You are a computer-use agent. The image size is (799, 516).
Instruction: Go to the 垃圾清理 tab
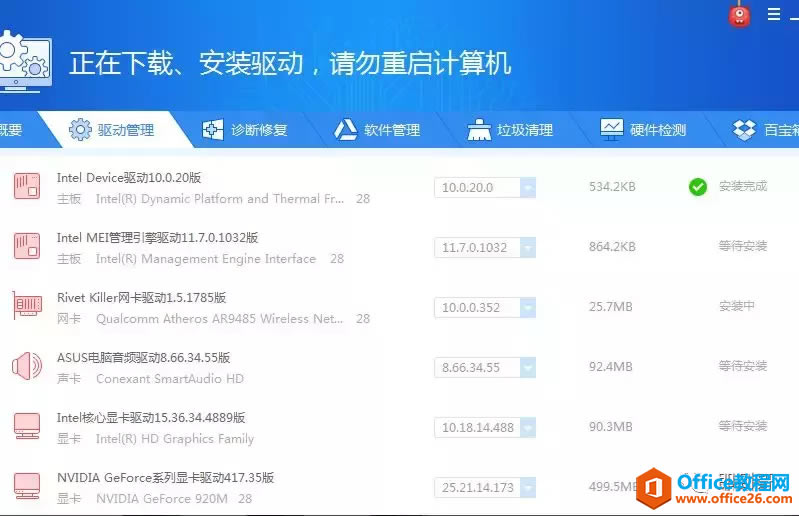click(510, 130)
